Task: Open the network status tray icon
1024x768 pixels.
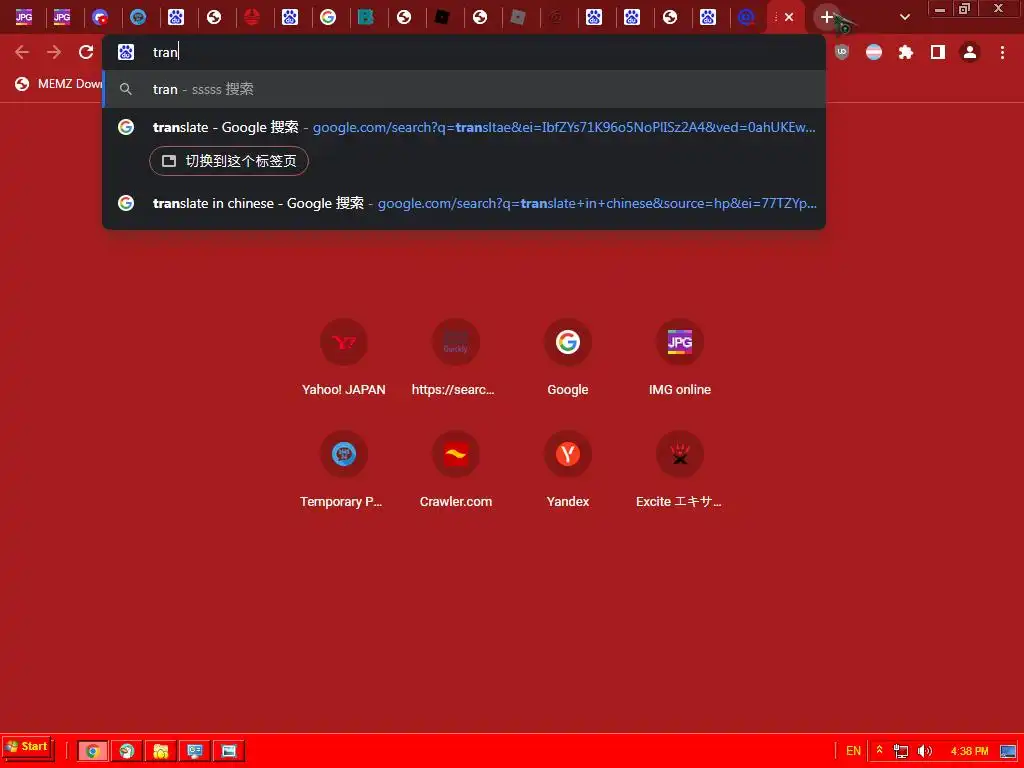Action: (x=901, y=751)
